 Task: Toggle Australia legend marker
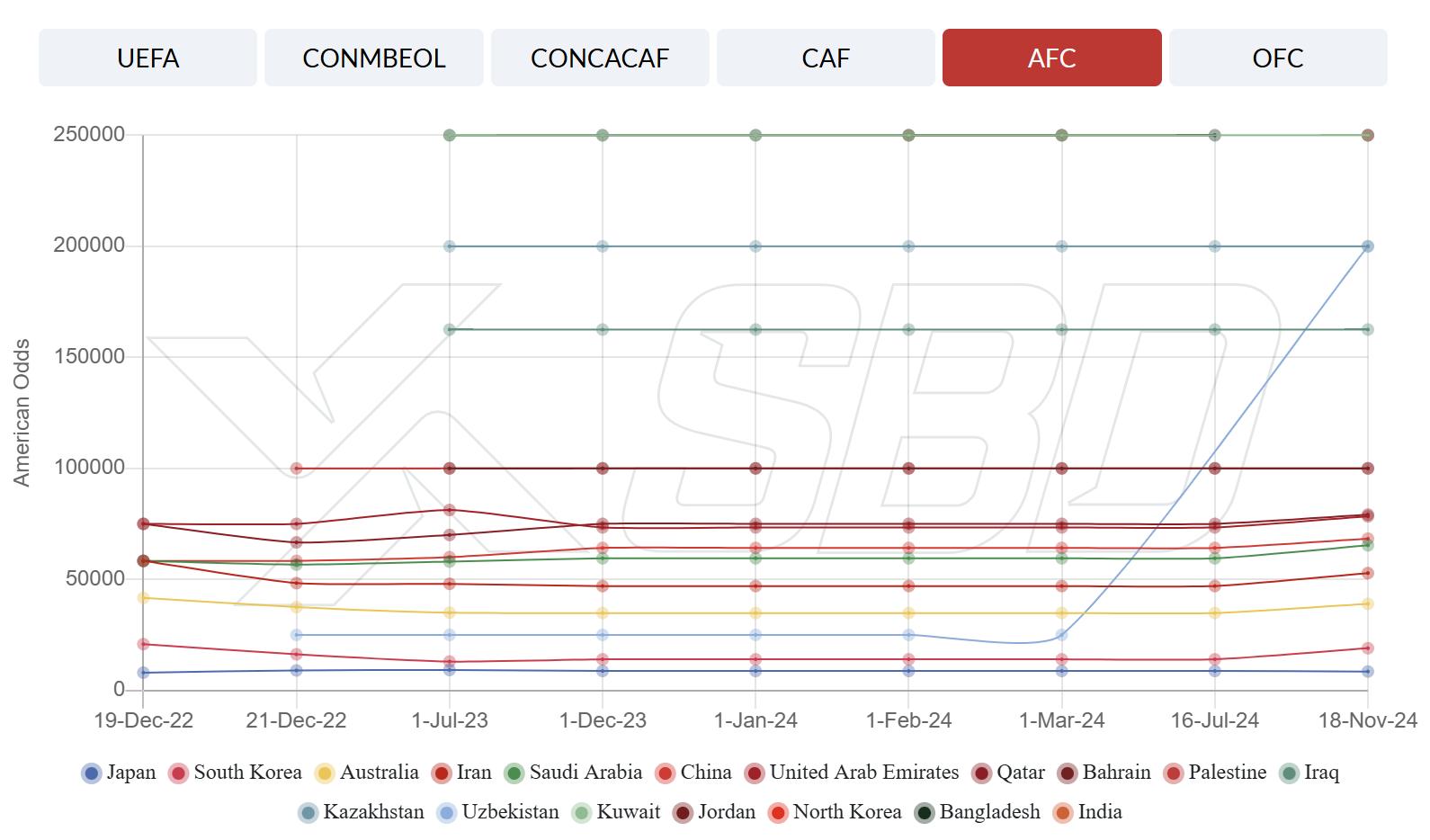point(325,773)
